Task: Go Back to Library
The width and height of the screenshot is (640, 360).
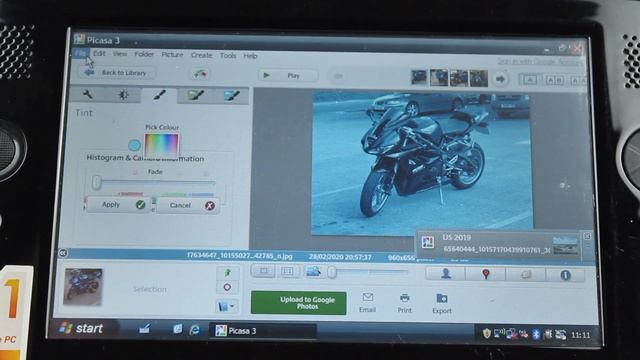Action: (x=116, y=73)
